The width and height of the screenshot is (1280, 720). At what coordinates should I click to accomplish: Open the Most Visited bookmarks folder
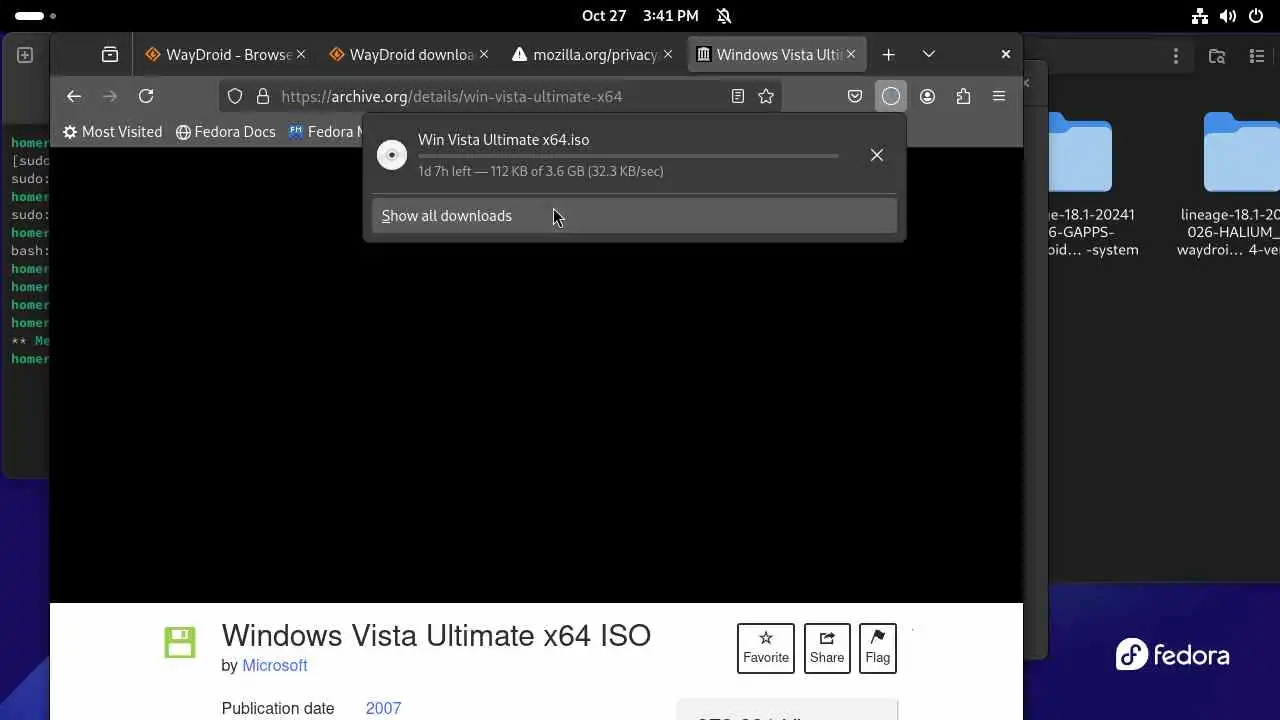pyautogui.click(x=112, y=132)
